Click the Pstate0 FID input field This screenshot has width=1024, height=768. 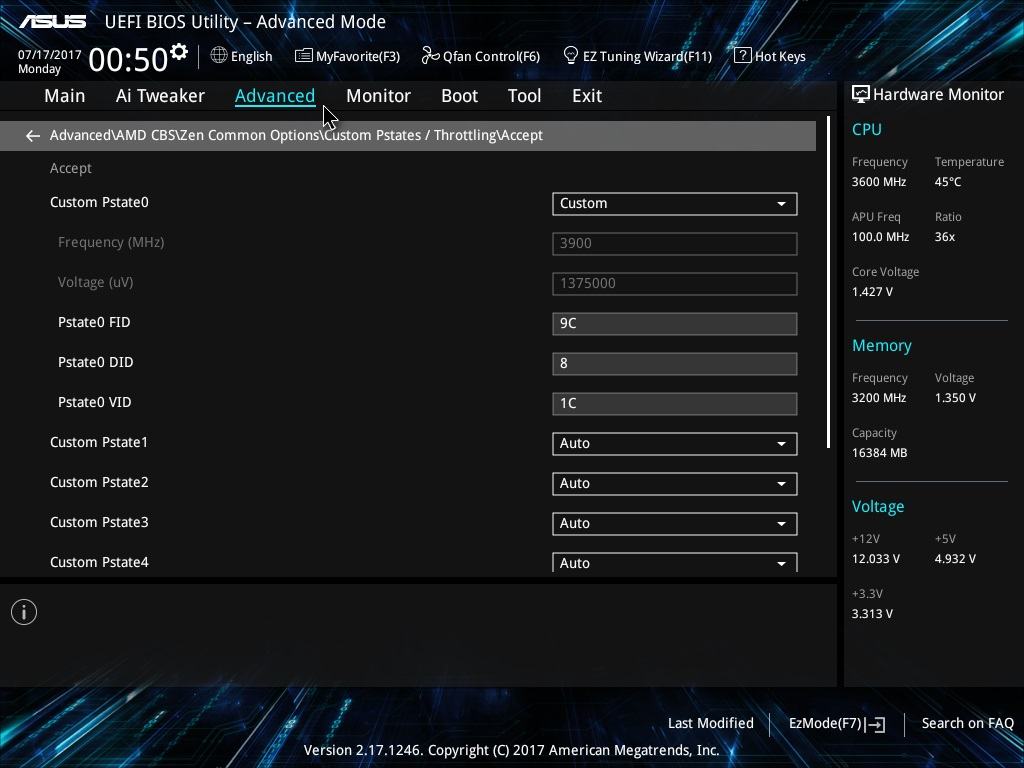[x=675, y=324]
